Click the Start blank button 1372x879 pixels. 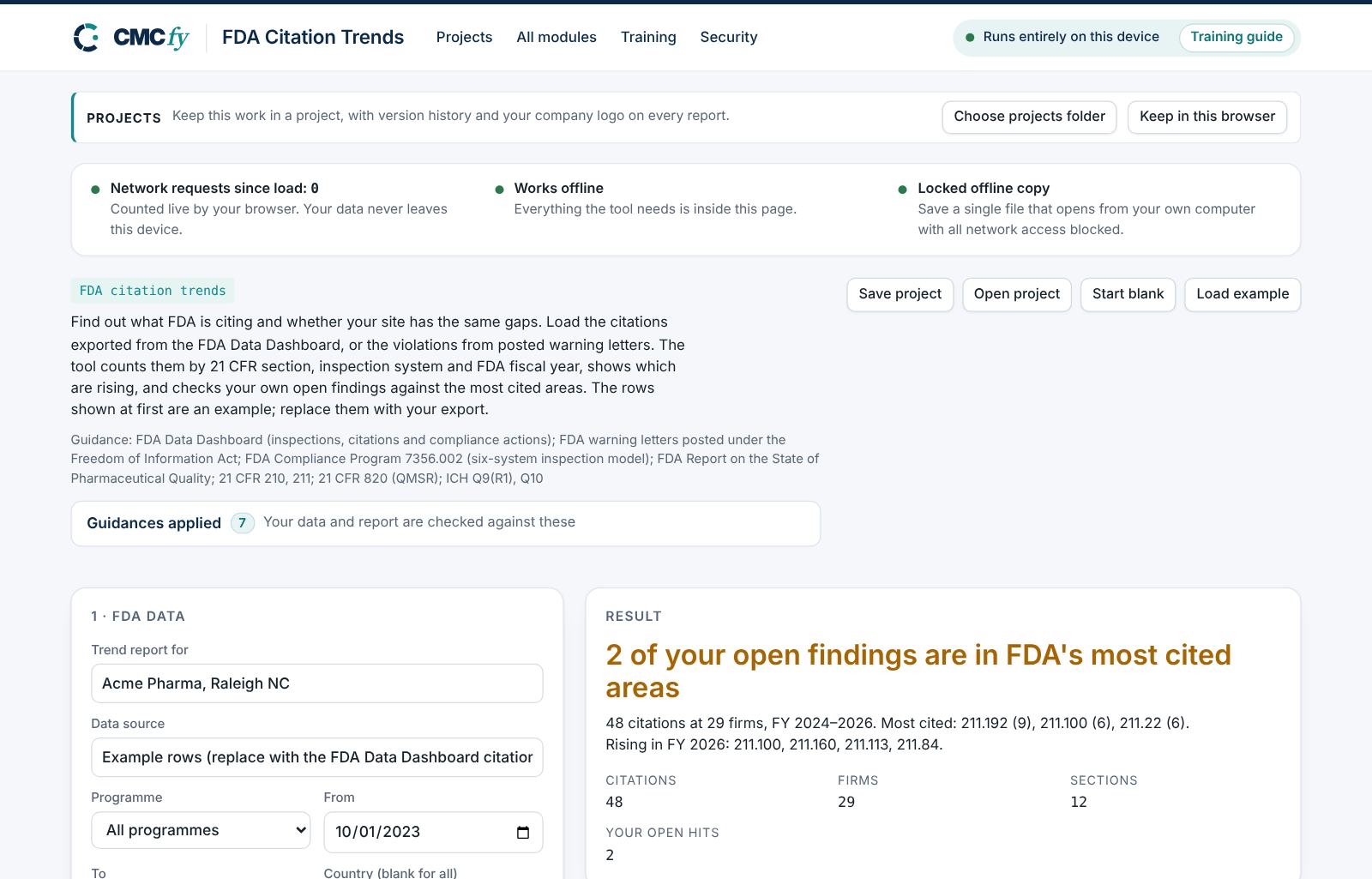(1128, 294)
